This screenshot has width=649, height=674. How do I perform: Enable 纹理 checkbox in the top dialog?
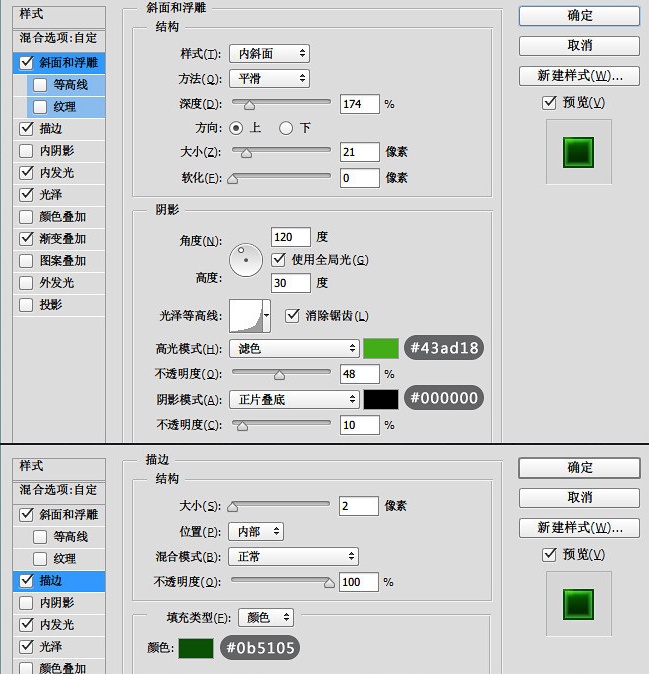point(40,107)
